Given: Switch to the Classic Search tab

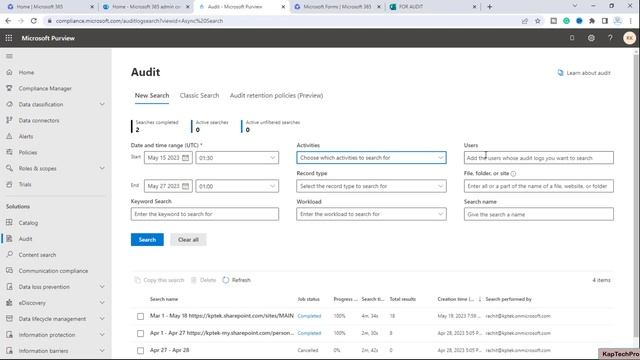Looking at the screenshot, I should (x=199, y=96).
